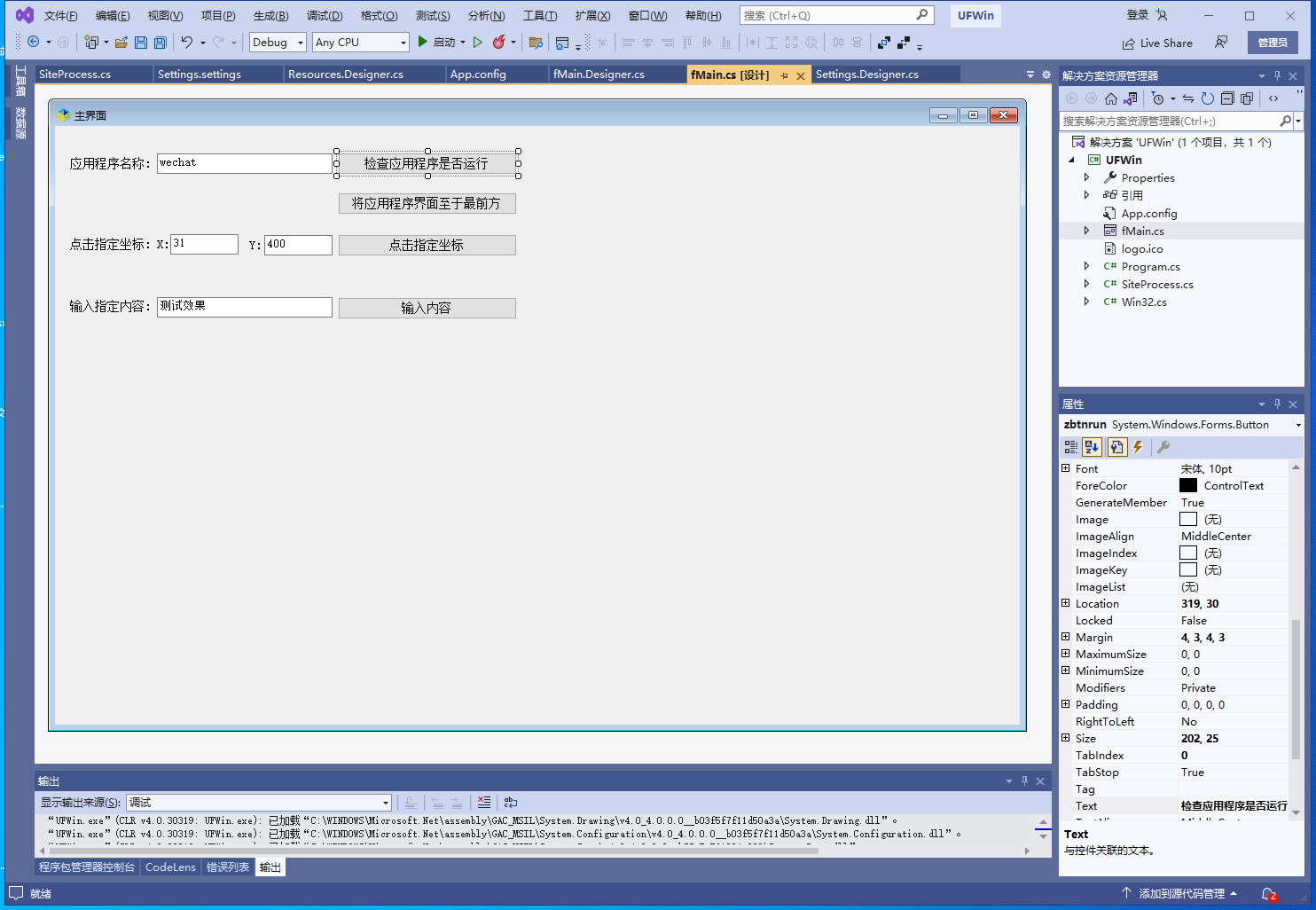1316x910 pixels.
Task: Click the Property Pages wrench icon
Action: click(1163, 447)
